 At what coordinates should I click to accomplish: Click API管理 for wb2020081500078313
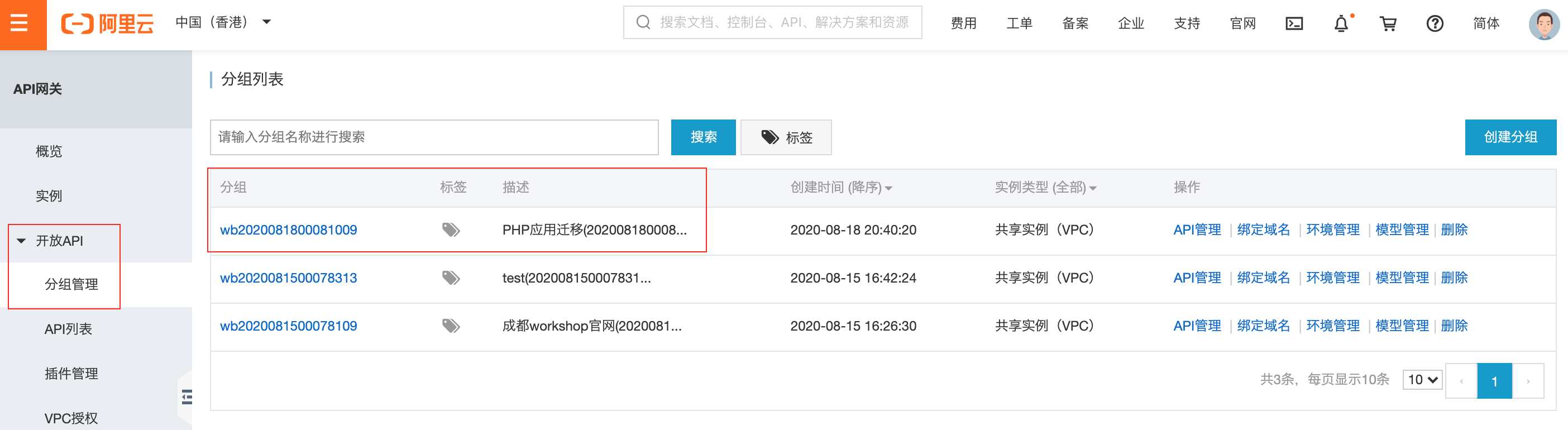(x=1197, y=278)
